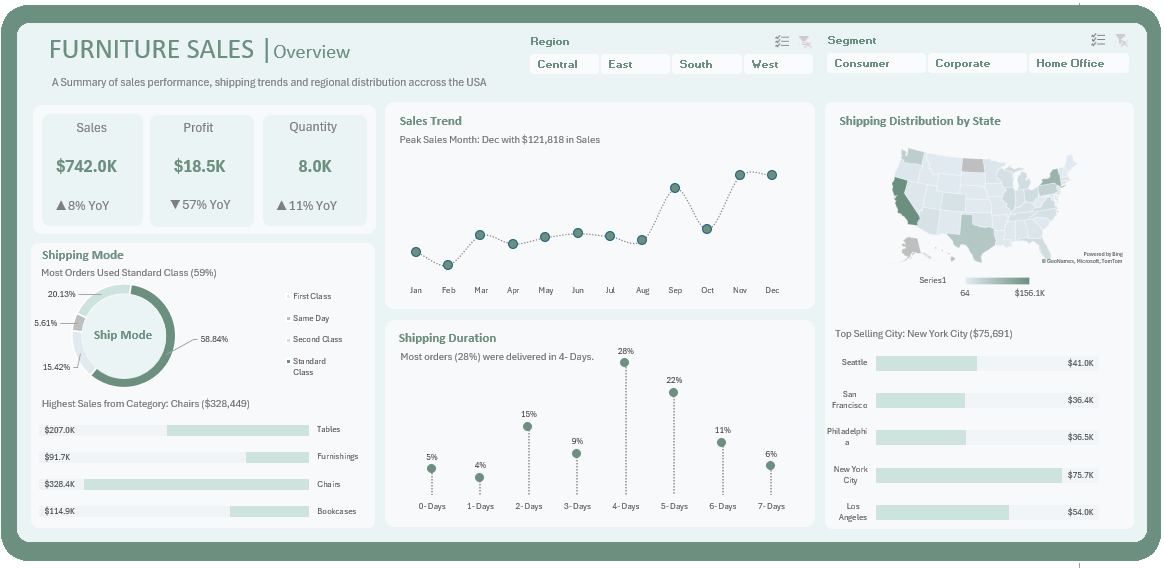
Task: Select the Corporate segment filter
Action: [976, 64]
